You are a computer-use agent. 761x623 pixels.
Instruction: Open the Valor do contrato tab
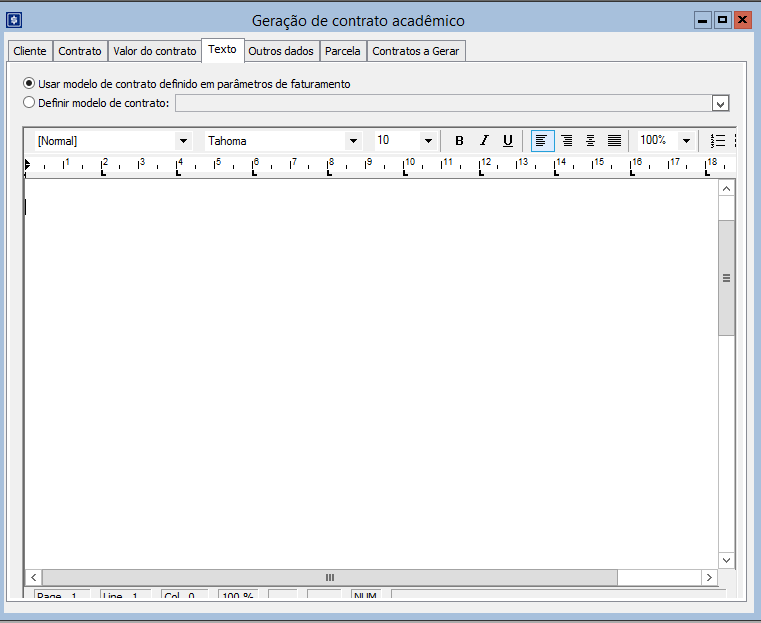click(x=155, y=51)
